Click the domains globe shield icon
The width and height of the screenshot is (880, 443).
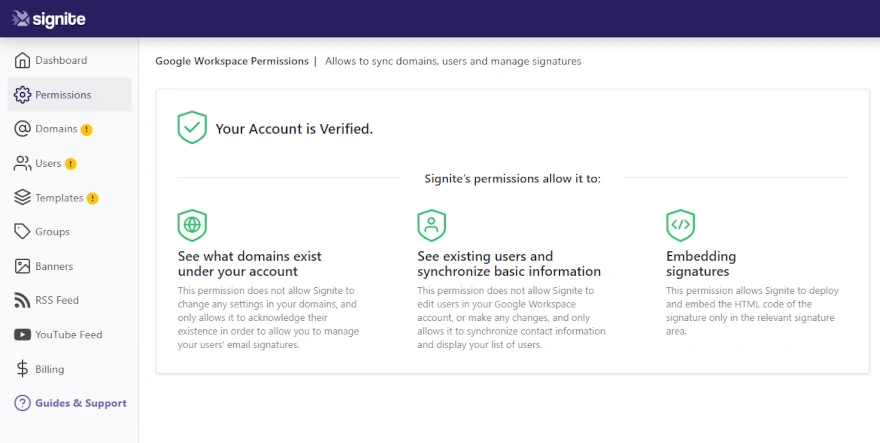(x=192, y=225)
